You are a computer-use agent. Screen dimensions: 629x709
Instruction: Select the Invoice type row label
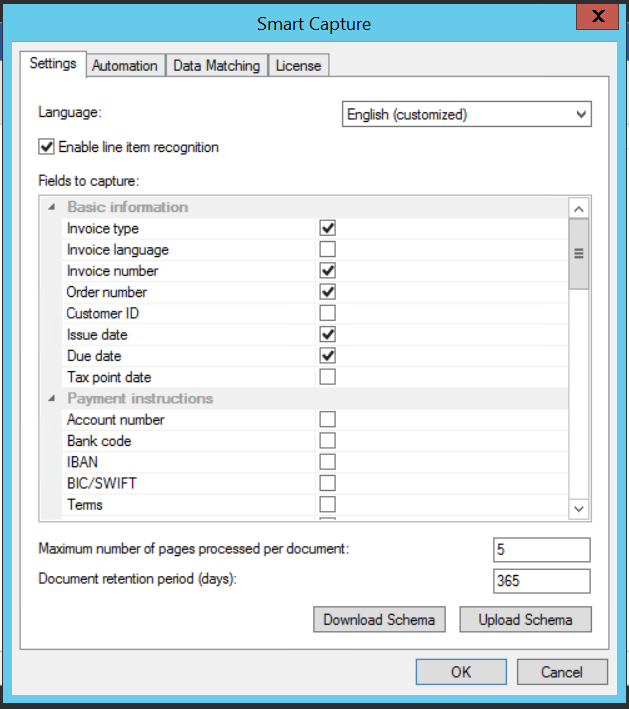103,228
